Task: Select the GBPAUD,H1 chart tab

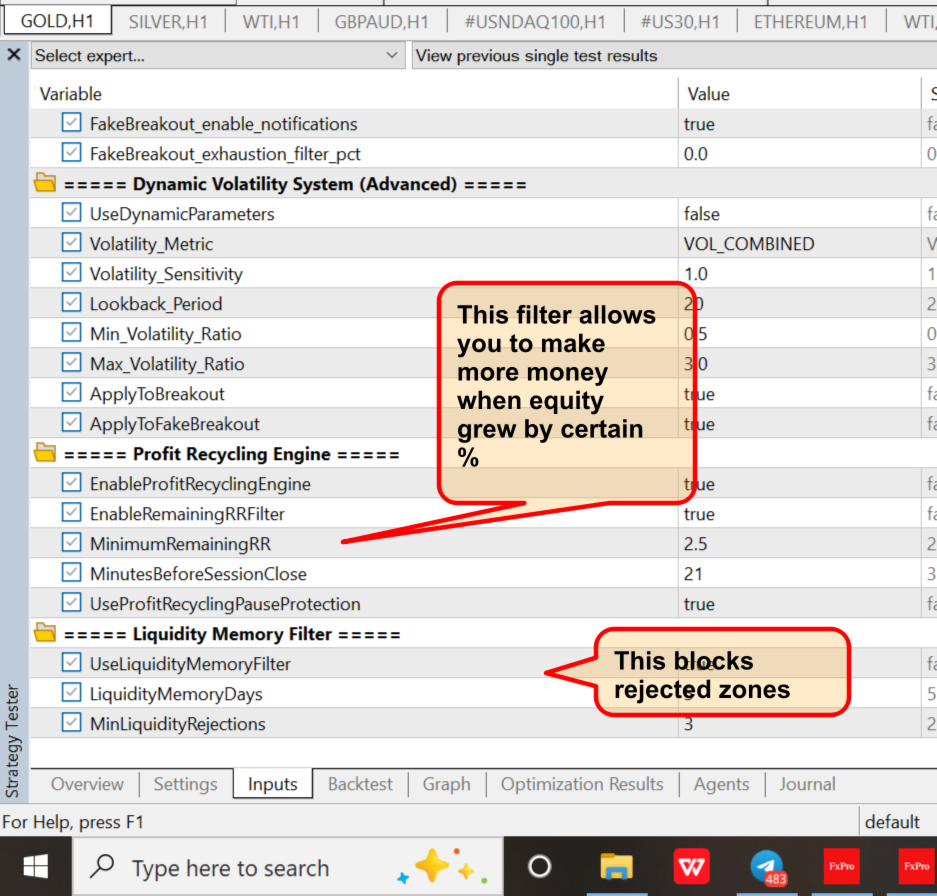Action: click(x=382, y=22)
